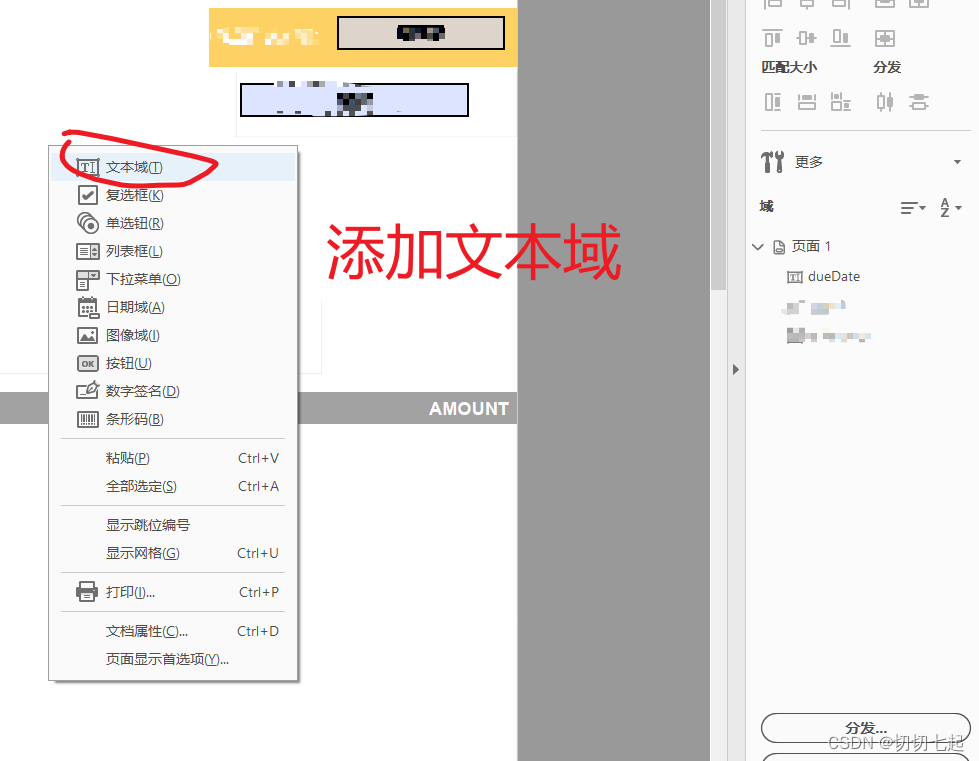Click the 分发... button at the bottom
Image resolution: width=979 pixels, height=761 pixels.
click(x=866, y=728)
